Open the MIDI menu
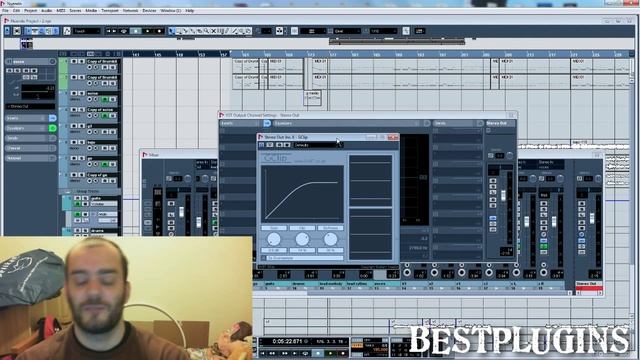 [61, 11]
